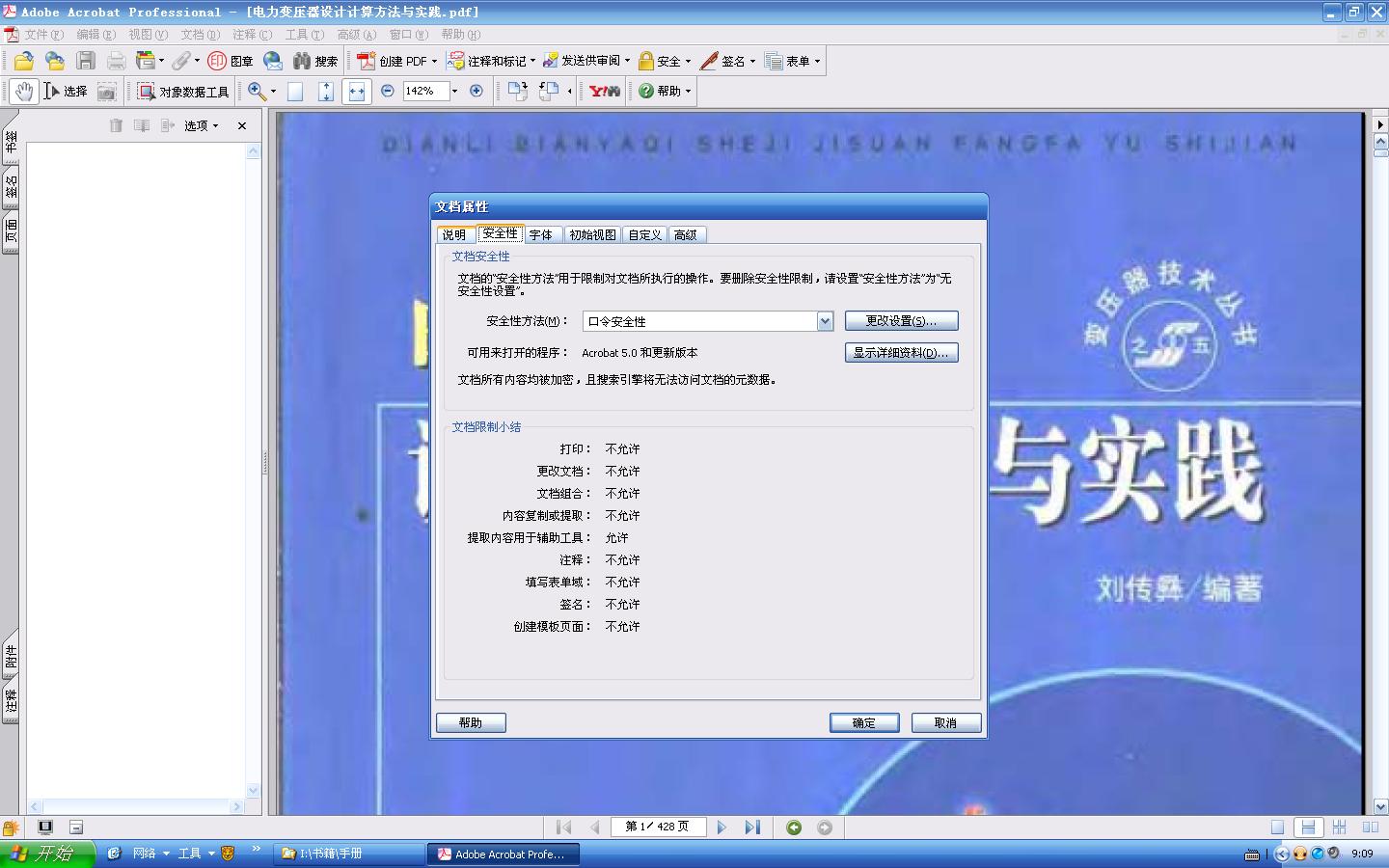Open the 安全性方法 dropdown
The image size is (1389, 868).
click(825, 321)
